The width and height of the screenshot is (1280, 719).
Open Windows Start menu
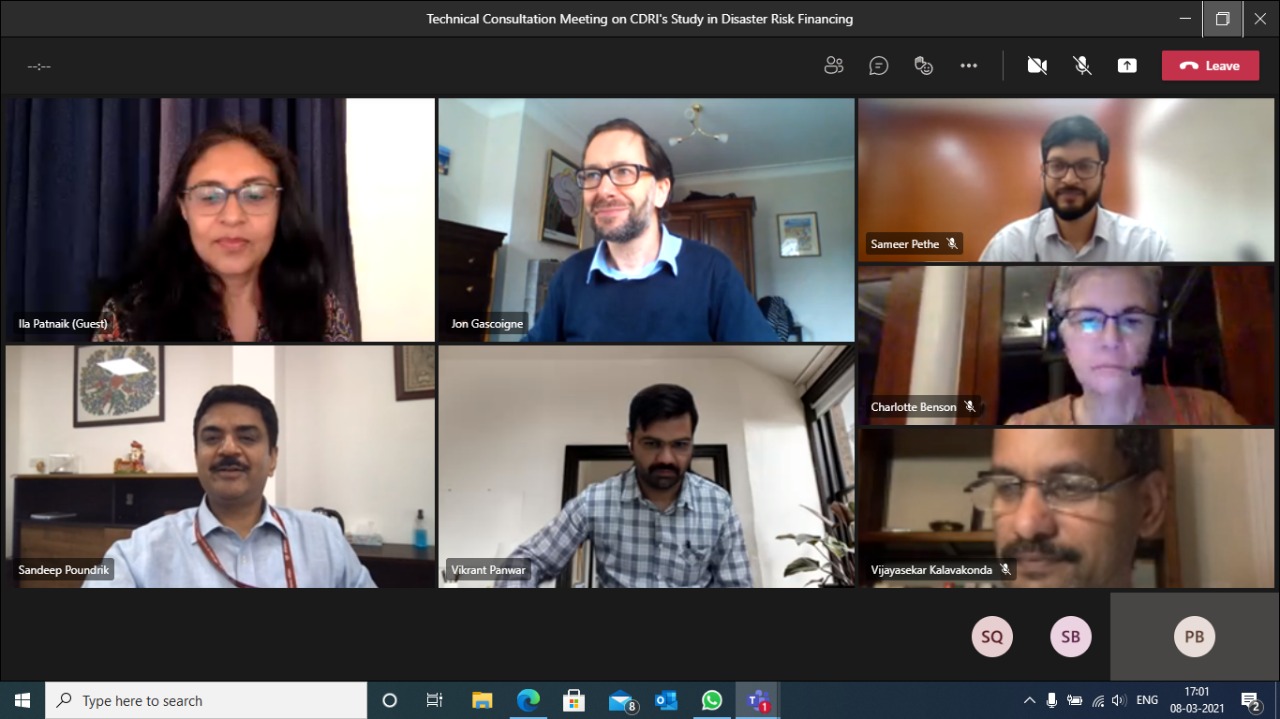tap(22, 700)
